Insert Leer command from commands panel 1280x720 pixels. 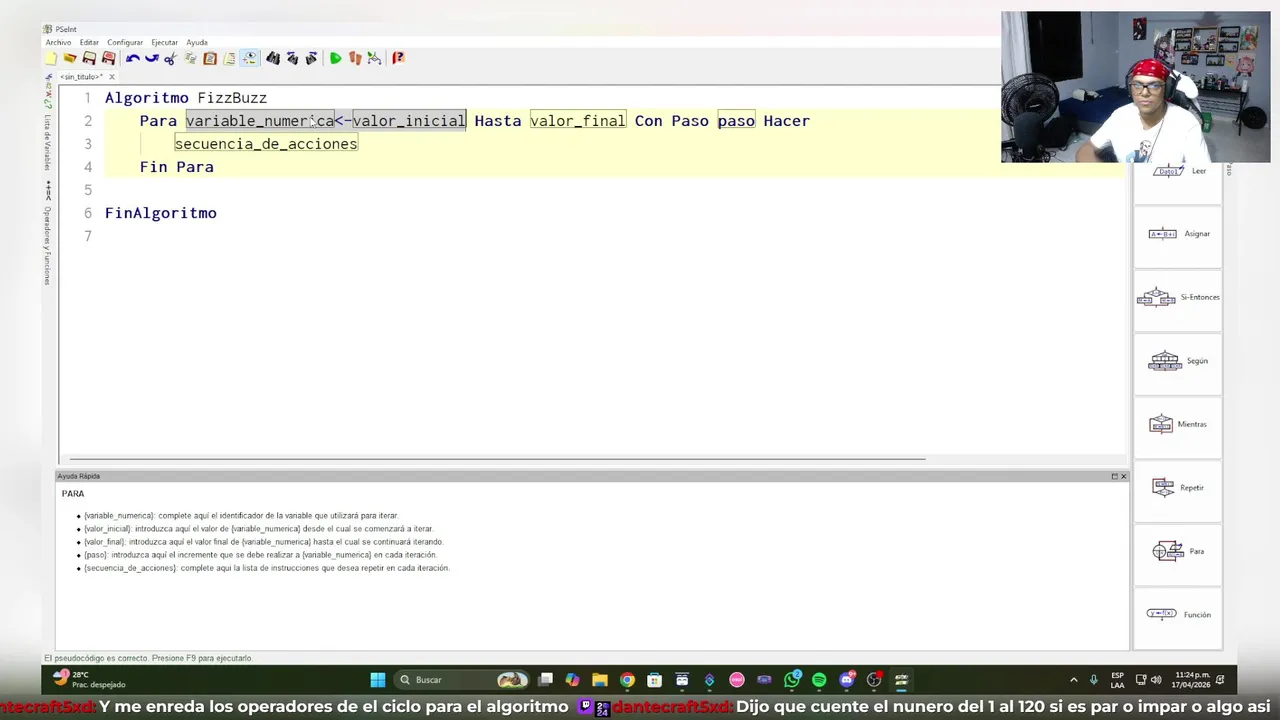click(x=1178, y=171)
